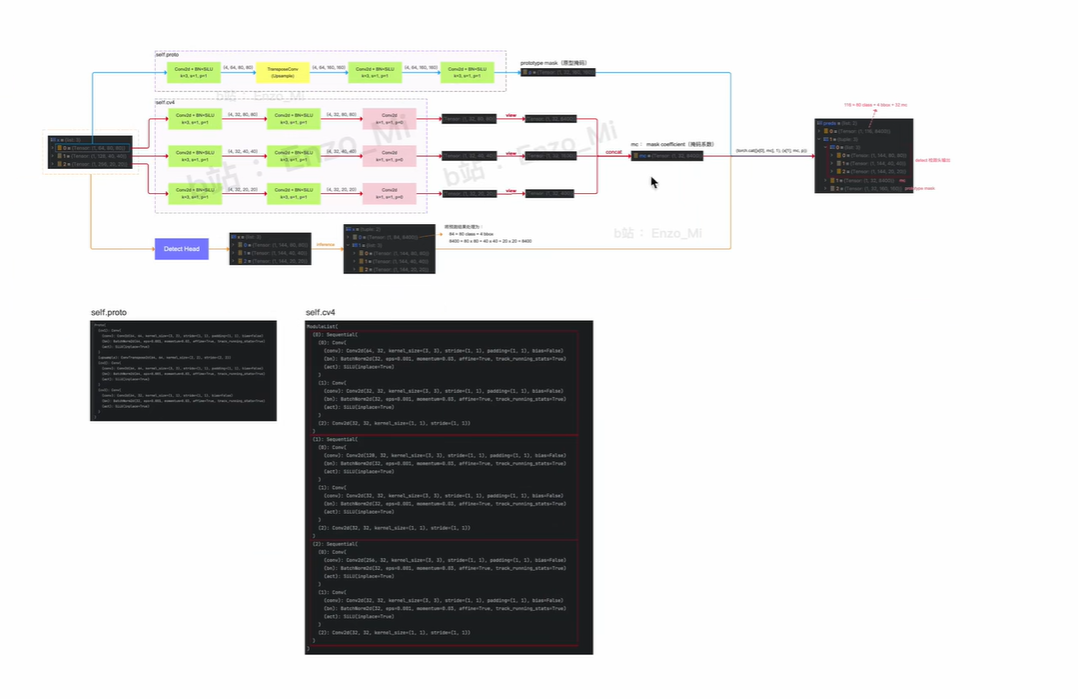Screen dimensions: 1078x699
Task: Select green Conv2d+BN+SiLU block feeding prototype mask
Action: coord(467,72)
